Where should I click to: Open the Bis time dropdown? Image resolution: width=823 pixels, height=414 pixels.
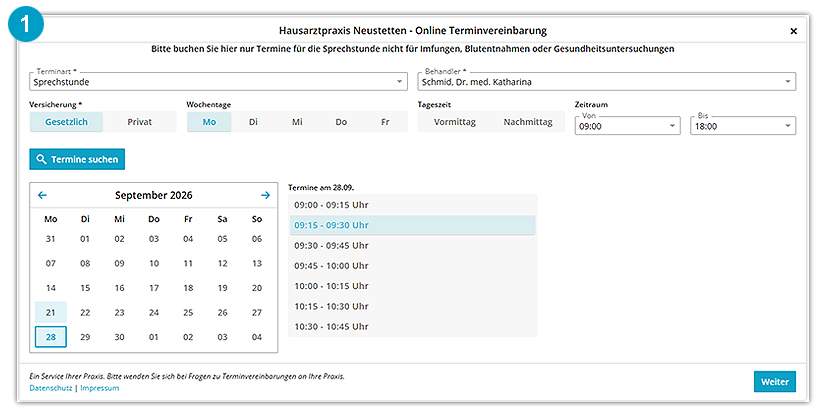point(743,126)
